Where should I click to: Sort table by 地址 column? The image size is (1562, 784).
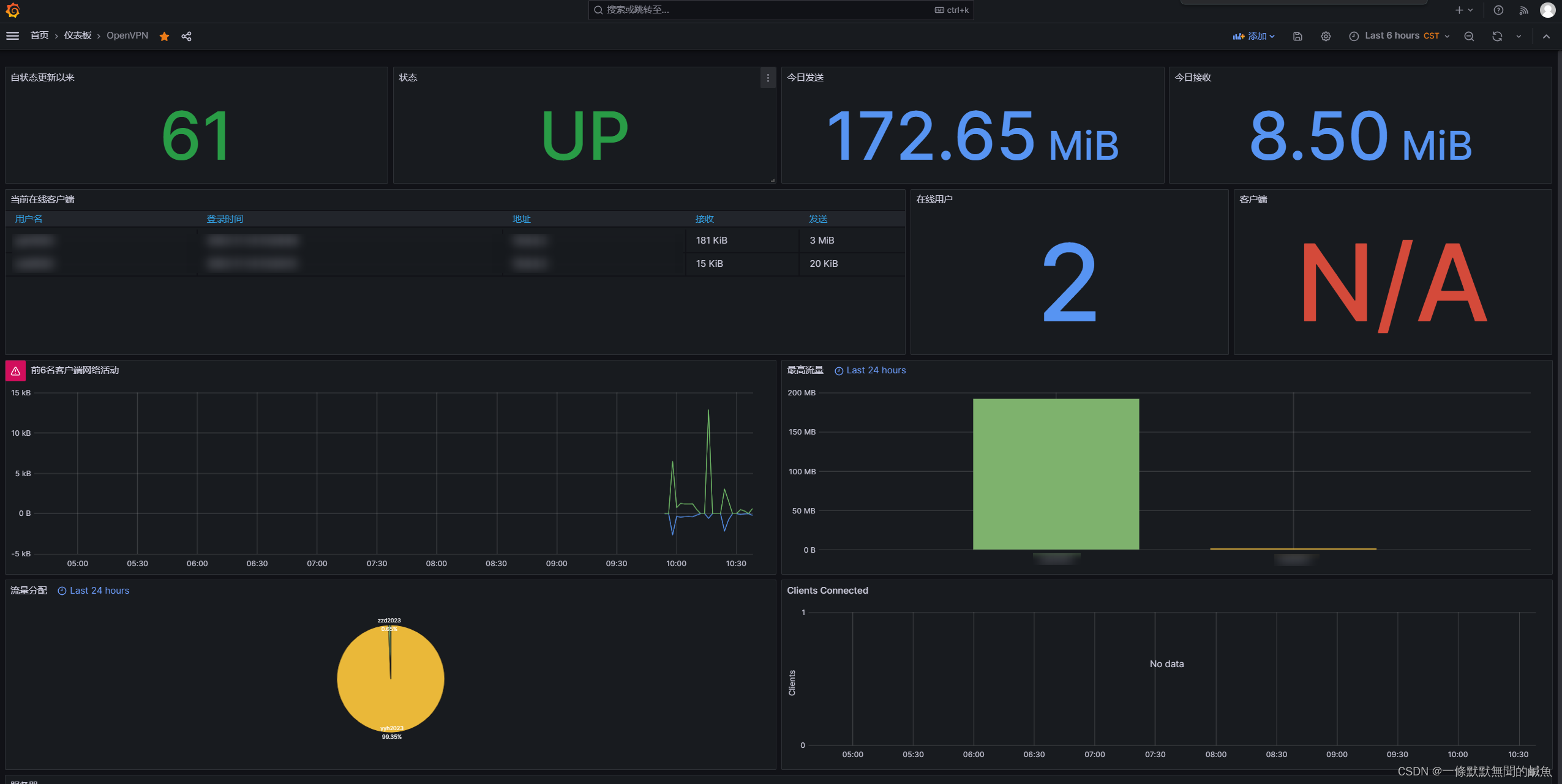(521, 218)
